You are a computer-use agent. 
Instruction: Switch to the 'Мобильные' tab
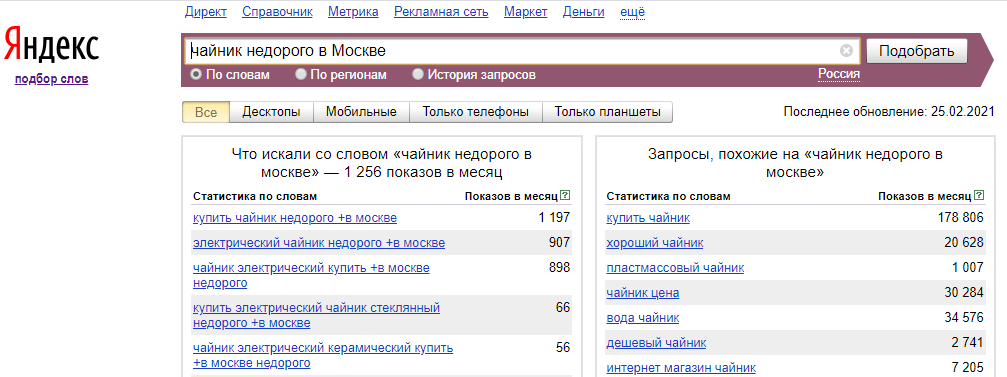point(361,112)
